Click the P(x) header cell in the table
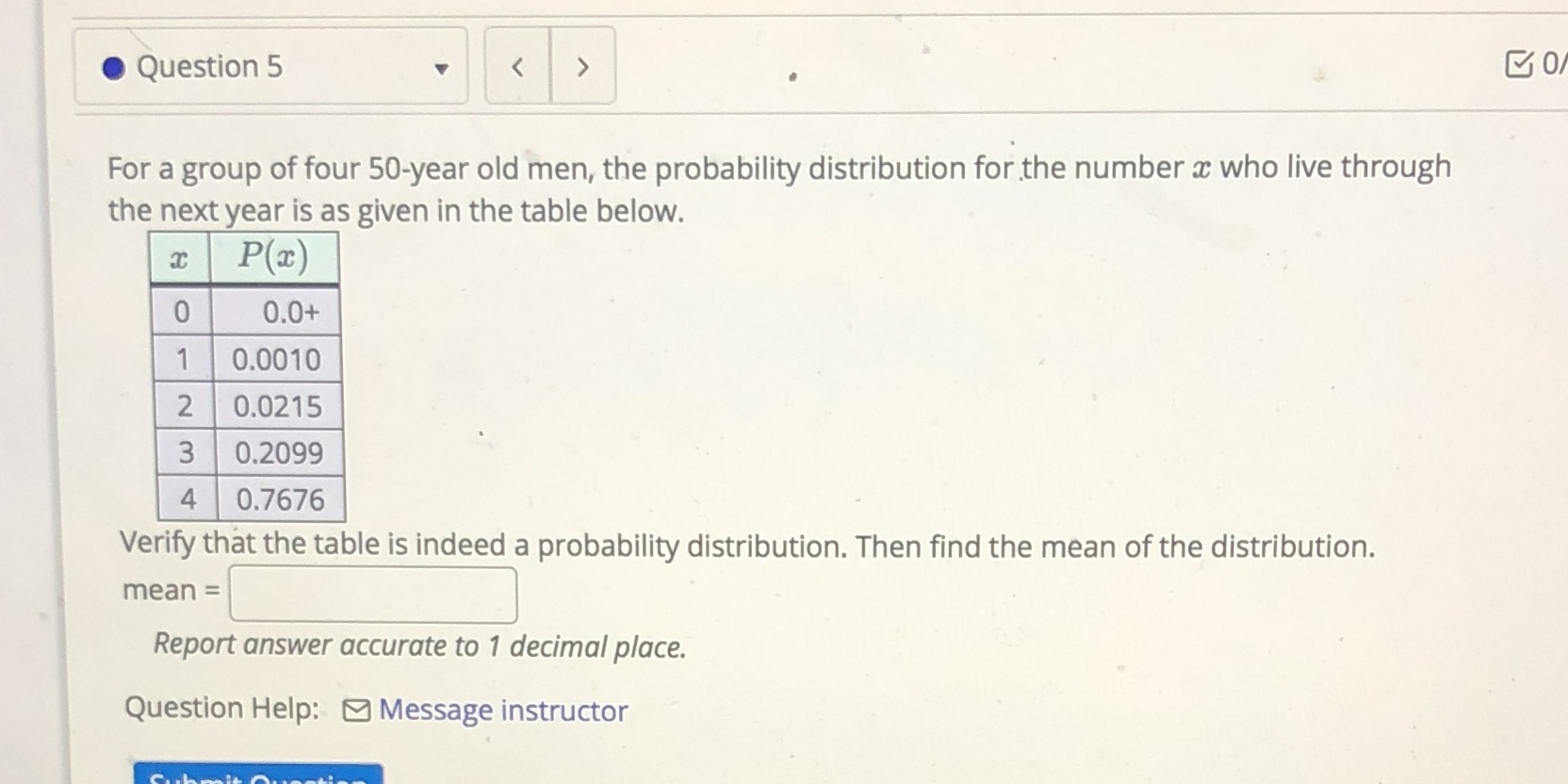This screenshot has width=1568, height=784. click(273, 256)
